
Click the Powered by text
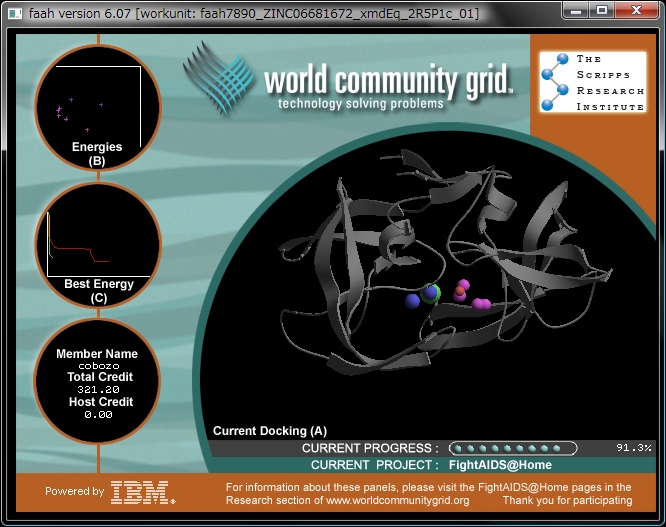point(75,492)
